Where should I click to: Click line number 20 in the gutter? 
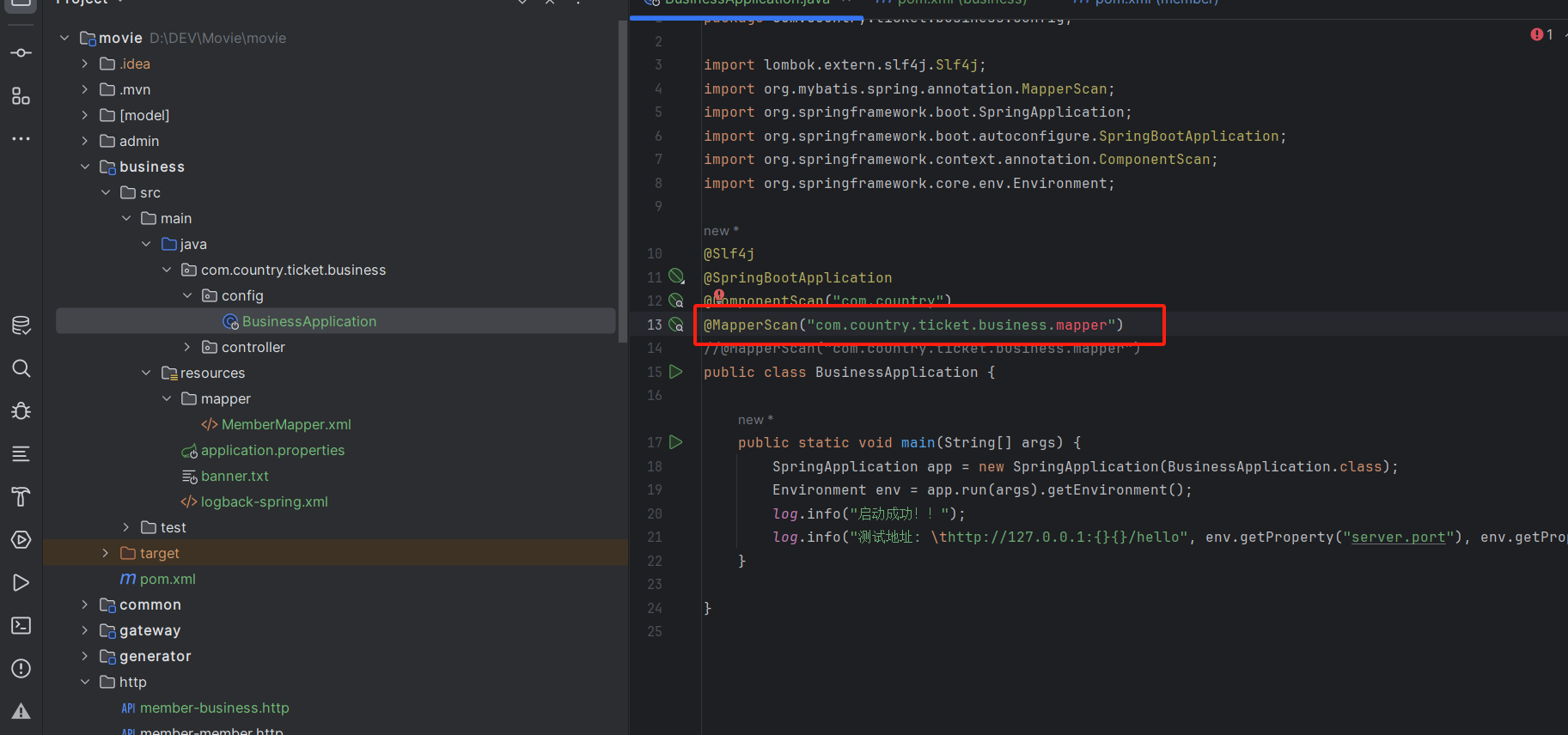click(655, 513)
